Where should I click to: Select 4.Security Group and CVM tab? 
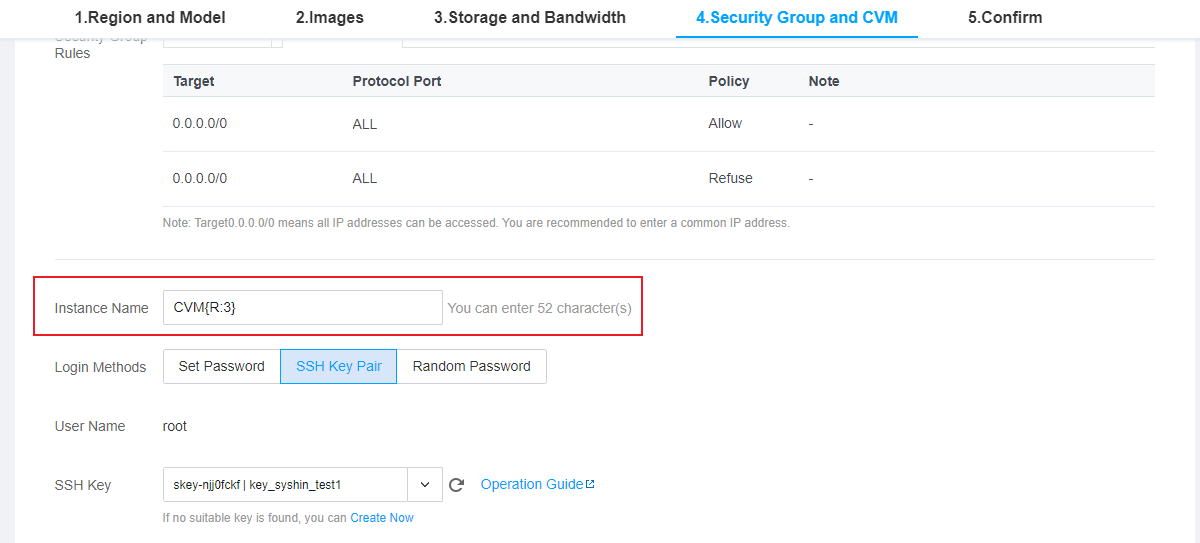tap(797, 17)
